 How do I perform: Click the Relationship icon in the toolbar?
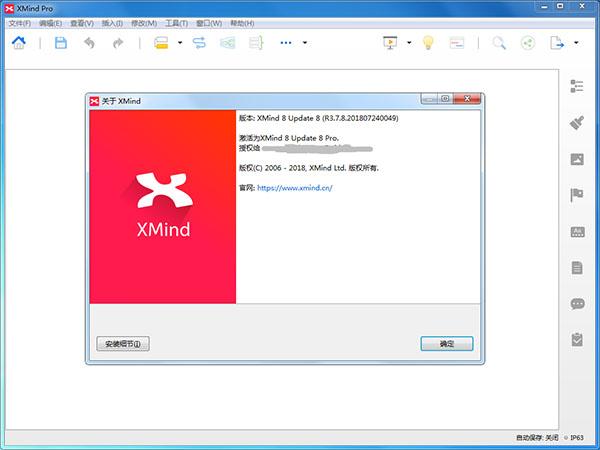click(199, 43)
